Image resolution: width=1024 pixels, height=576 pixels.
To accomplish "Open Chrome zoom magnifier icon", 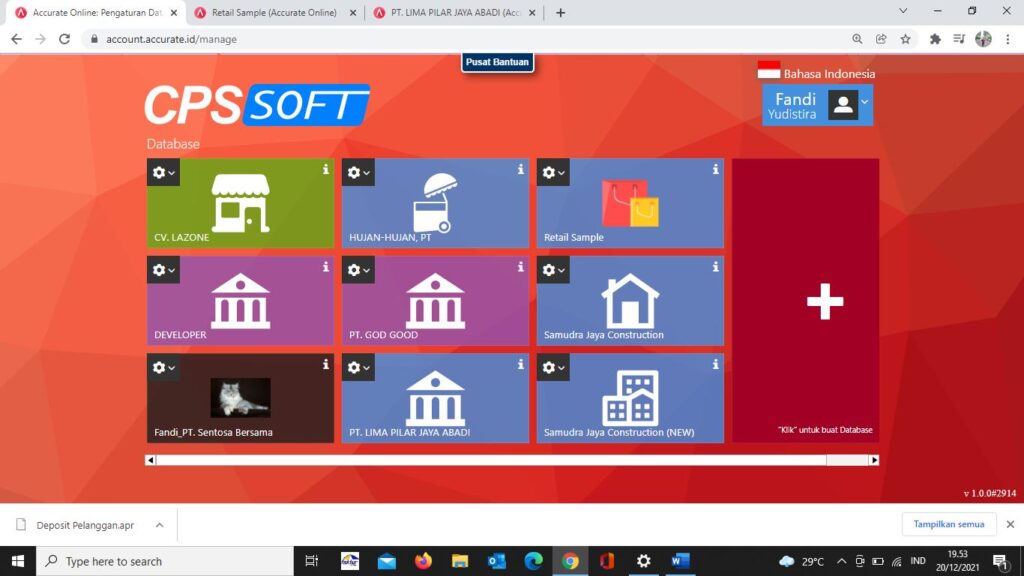I will [x=857, y=39].
